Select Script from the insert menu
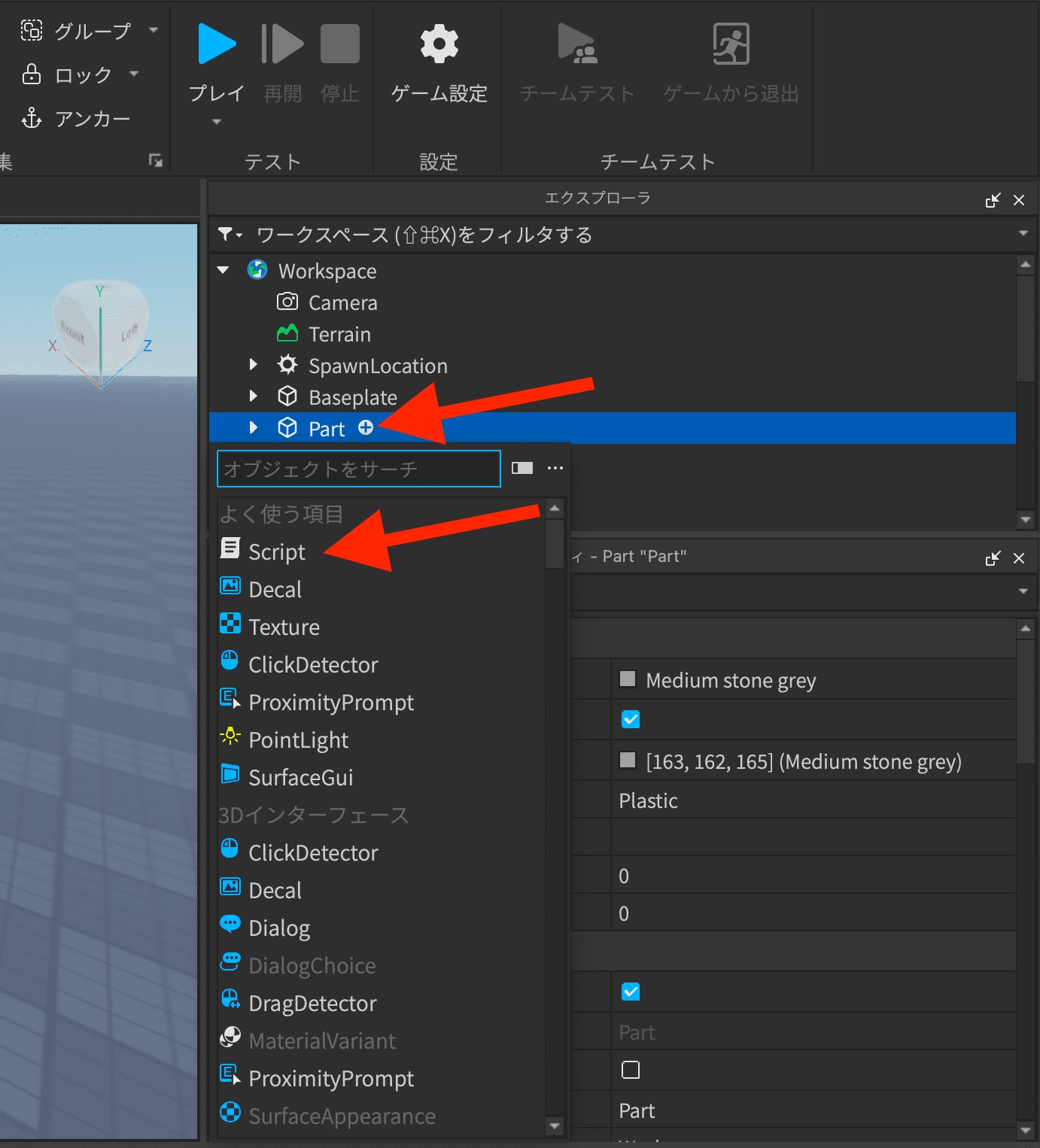Screen dimensions: 1040x1148 (275, 551)
